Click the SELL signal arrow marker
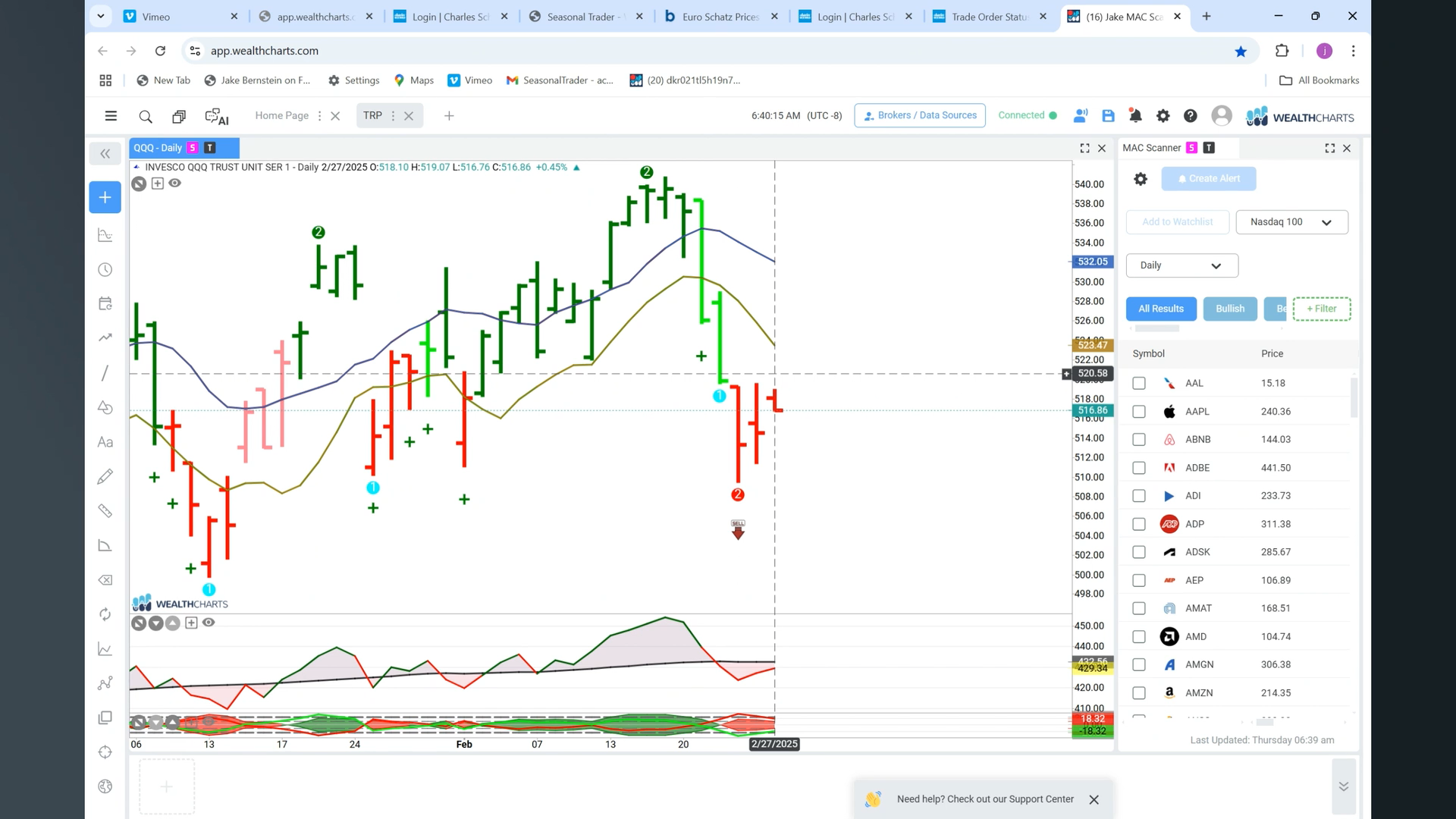Screen dimensions: 1456x819 (x=738, y=529)
